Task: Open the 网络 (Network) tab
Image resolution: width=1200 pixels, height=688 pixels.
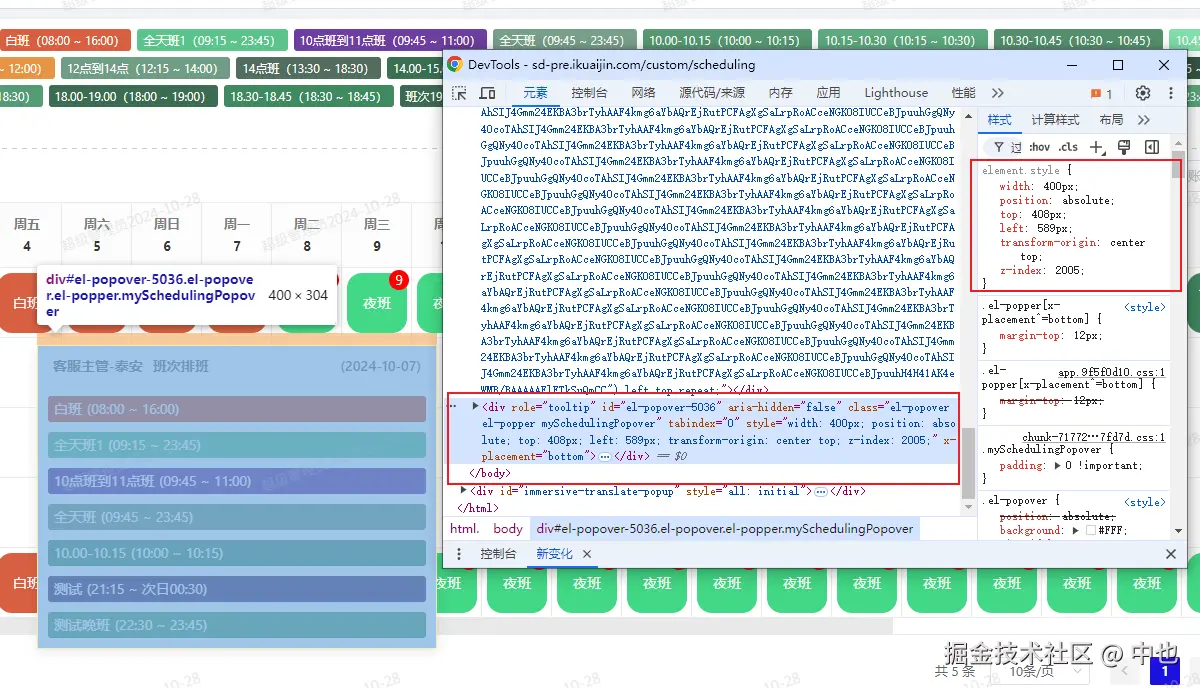Action: tap(643, 93)
